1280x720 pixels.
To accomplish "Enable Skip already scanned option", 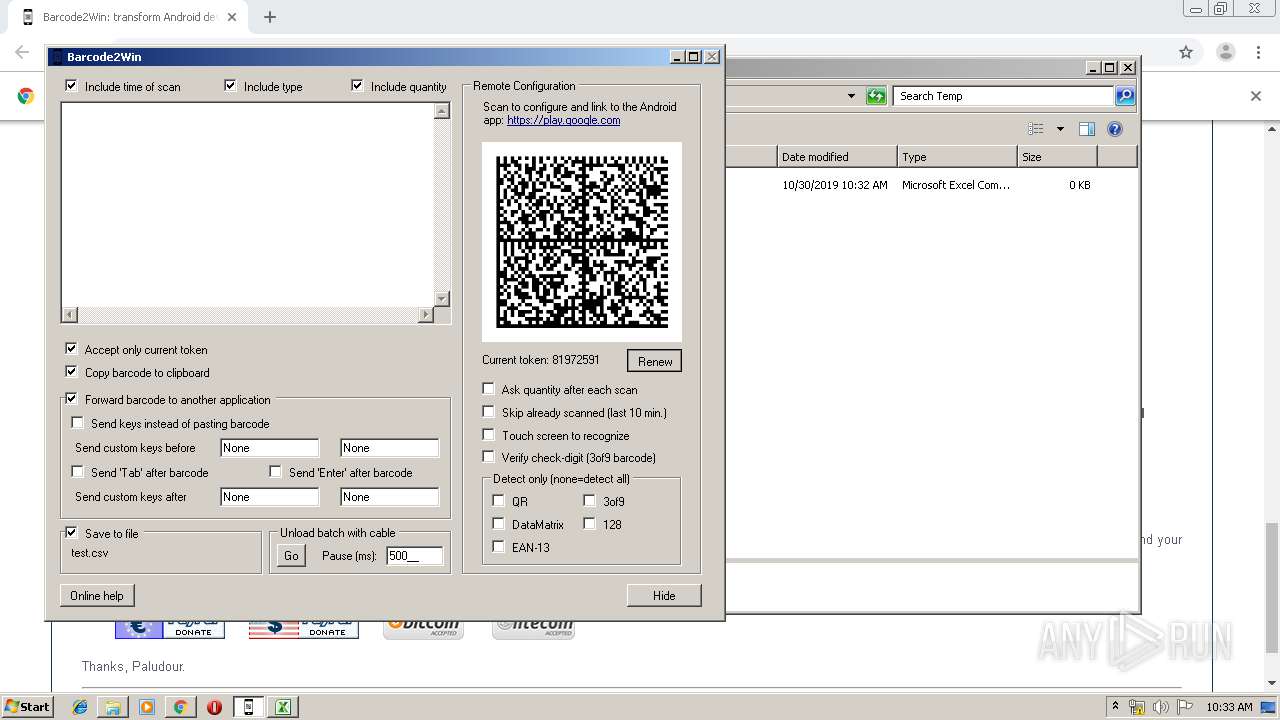I will pos(488,412).
